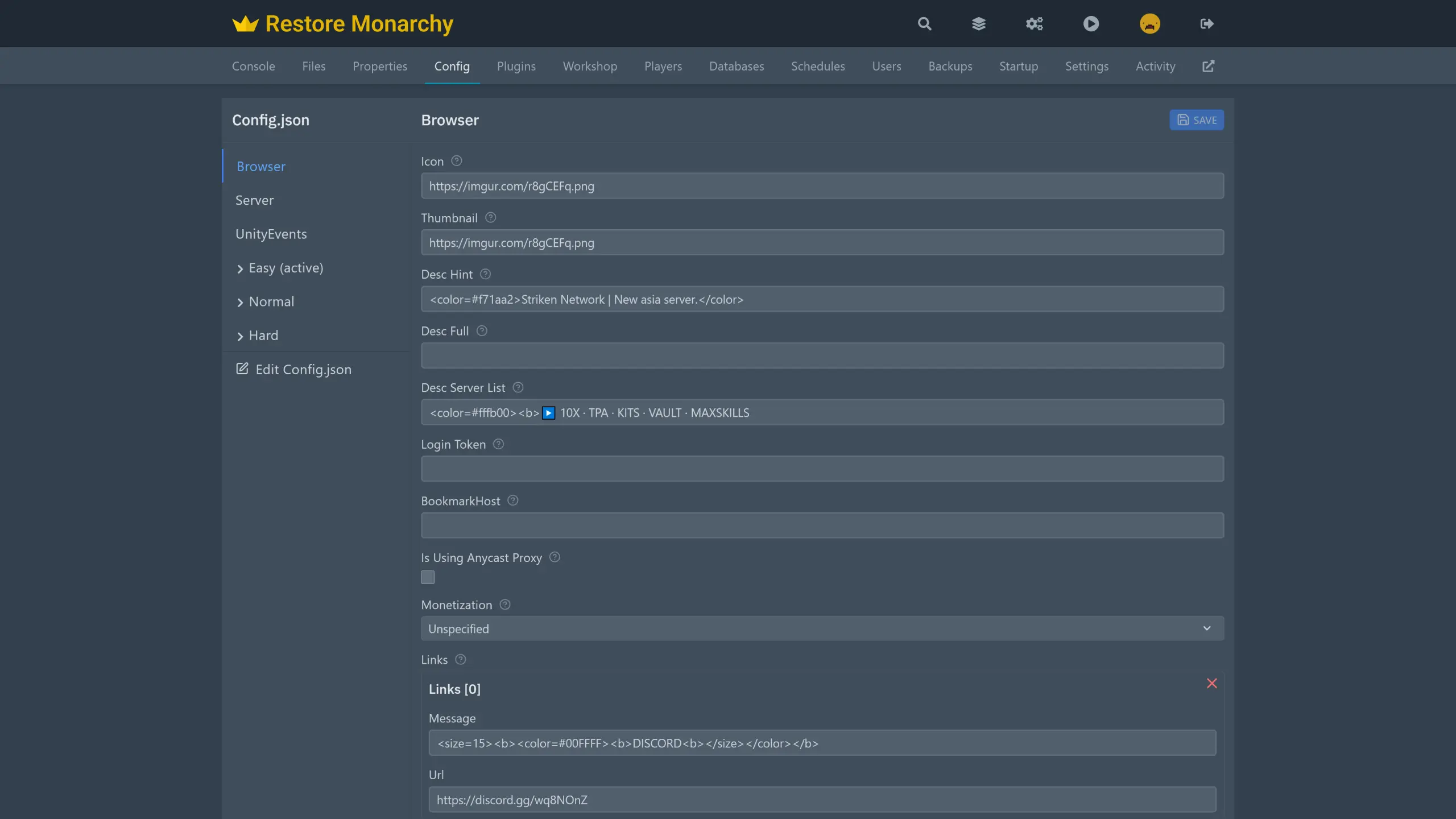Click the empty Desc Full input field
The image size is (1456, 819).
(822, 356)
